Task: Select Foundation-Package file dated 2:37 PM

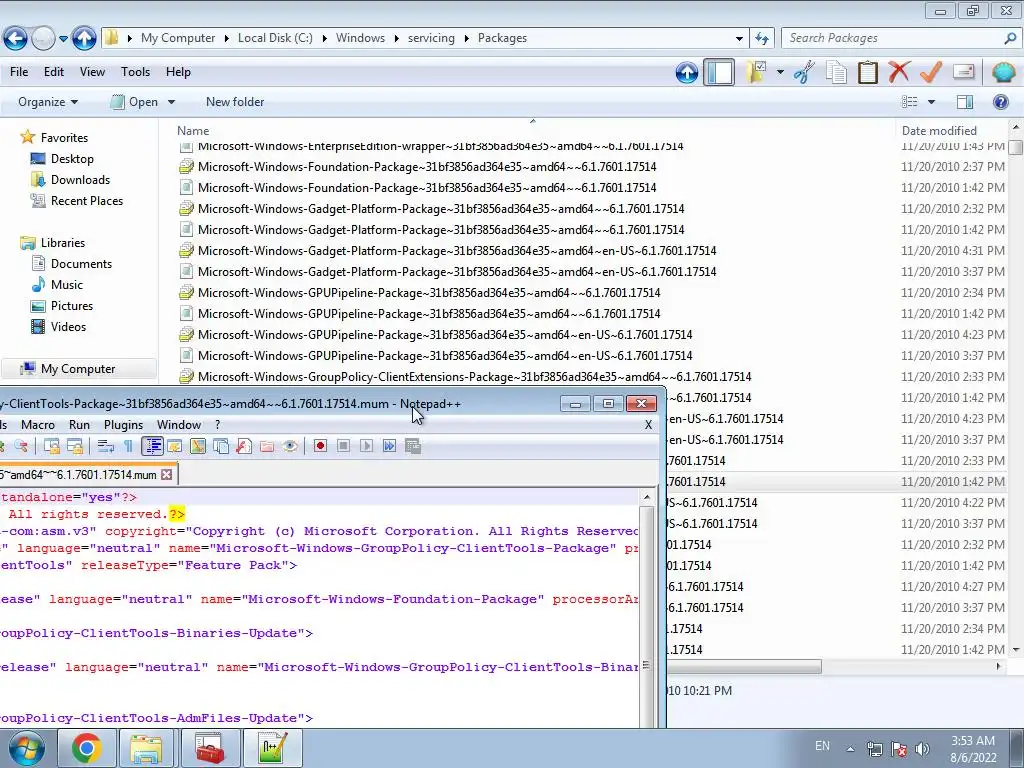Action: [427, 167]
